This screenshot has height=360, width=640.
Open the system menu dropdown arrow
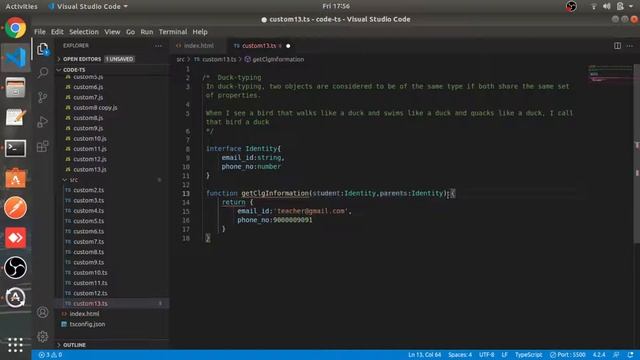pyautogui.click(x=631, y=6)
